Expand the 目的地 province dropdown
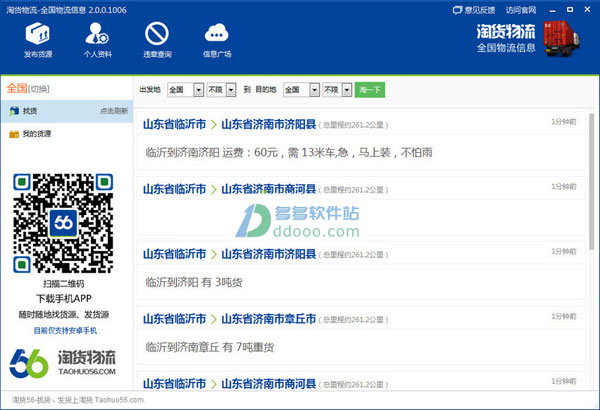Screen dimensions: 600x410 pos(314,90)
